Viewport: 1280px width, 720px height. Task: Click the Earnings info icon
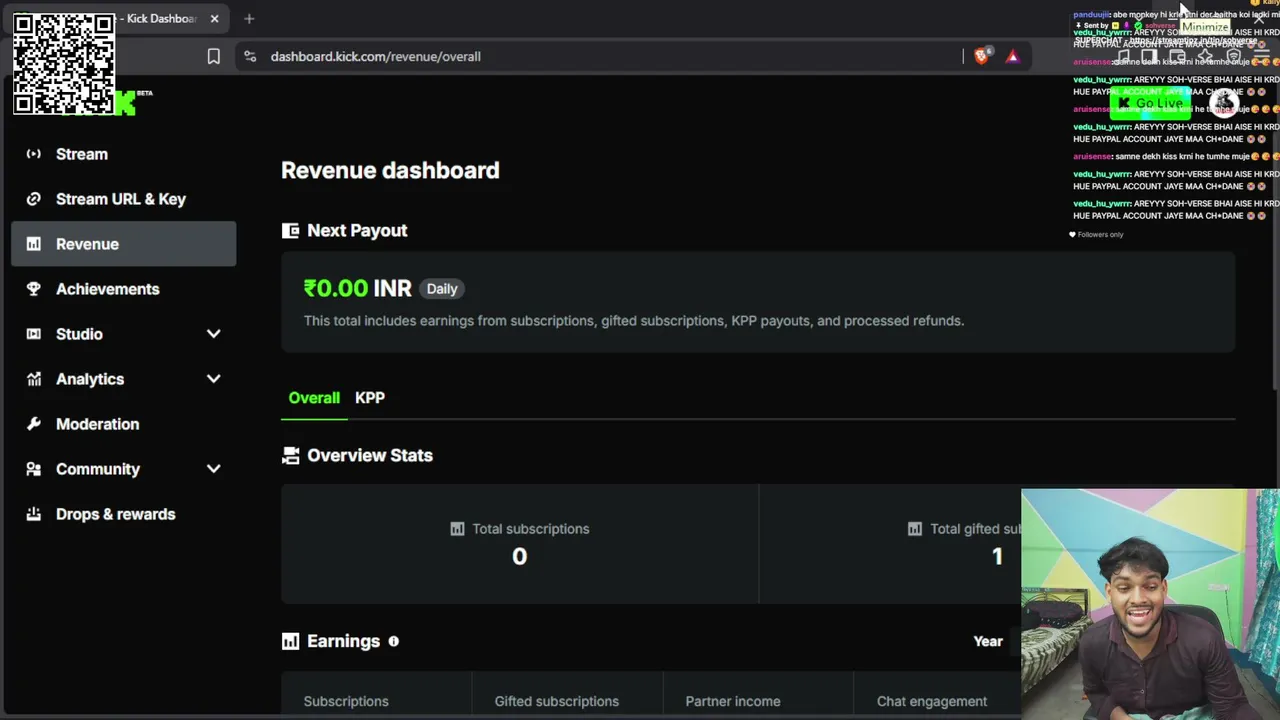tap(393, 641)
